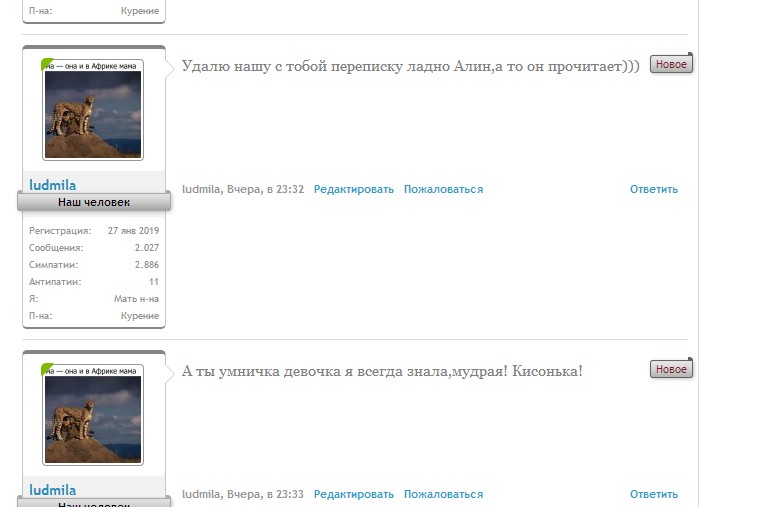Click the registration date 27 янв 2019

[x=134, y=230]
